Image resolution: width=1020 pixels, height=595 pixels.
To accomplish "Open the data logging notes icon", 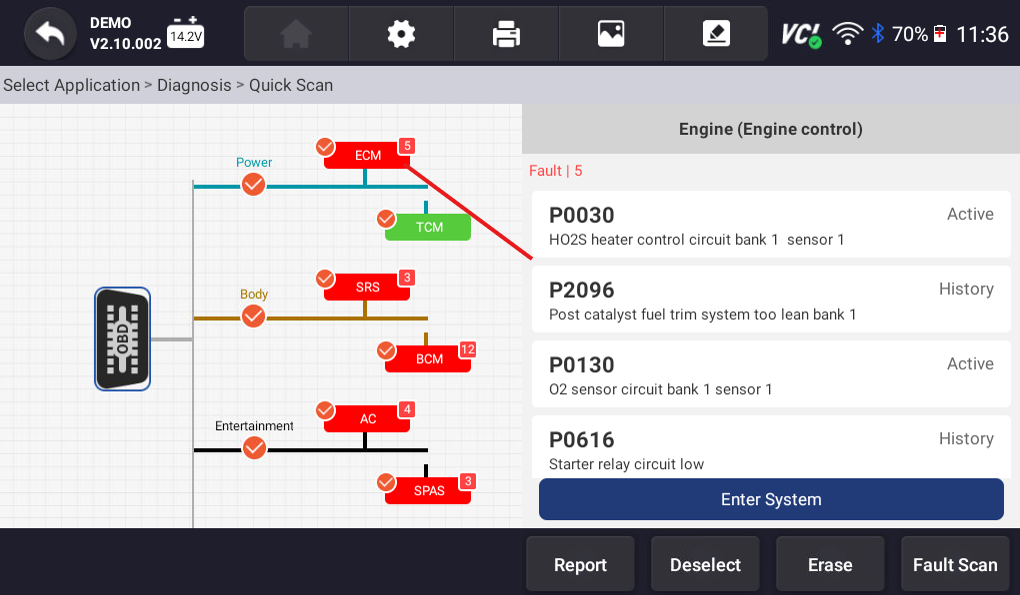I will click(x=715, y=33).
